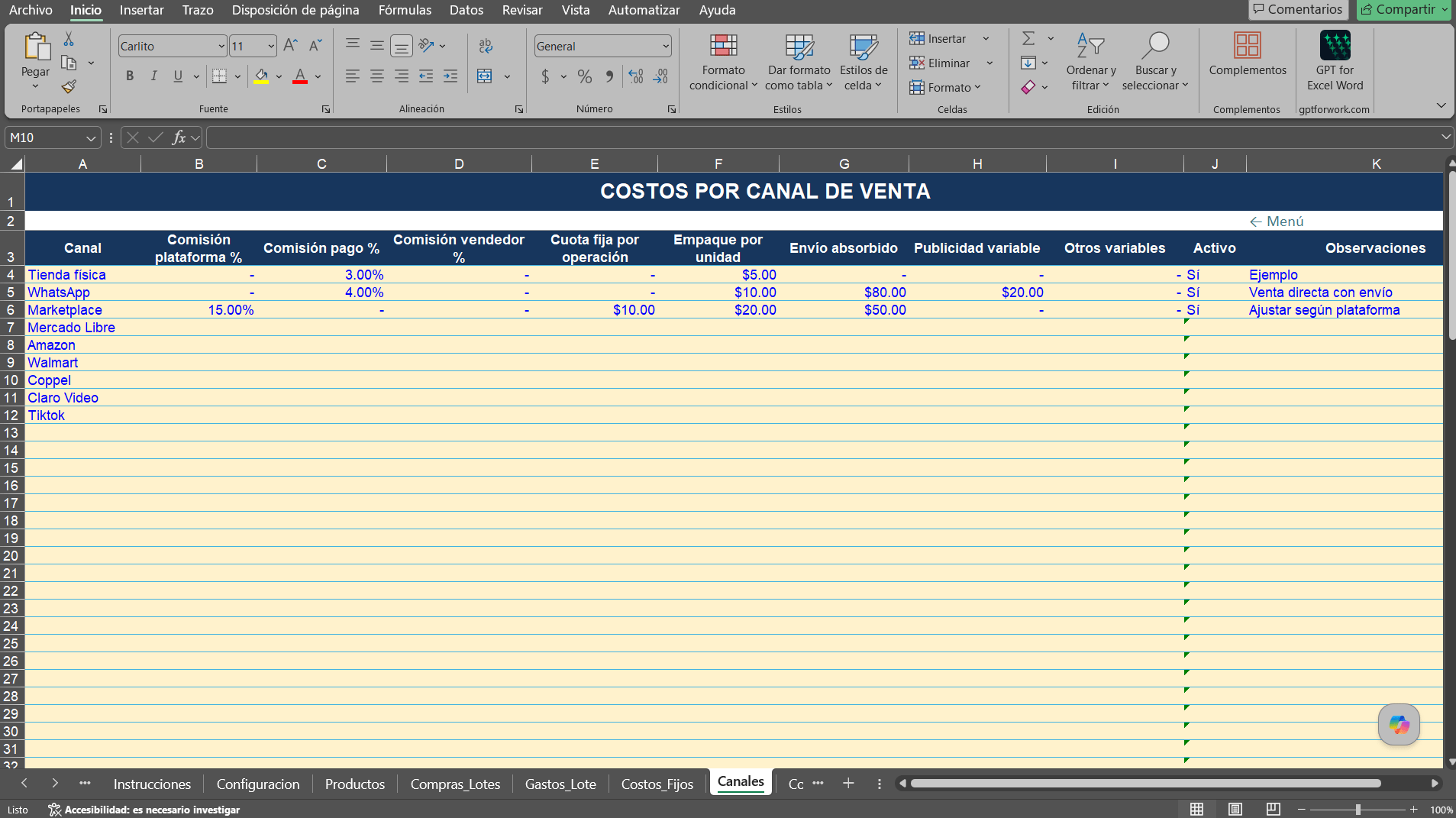Click the Pegar paste icon
Image resolution: width=1456 pixels, height=818 pixels.
tap(36, 47)
